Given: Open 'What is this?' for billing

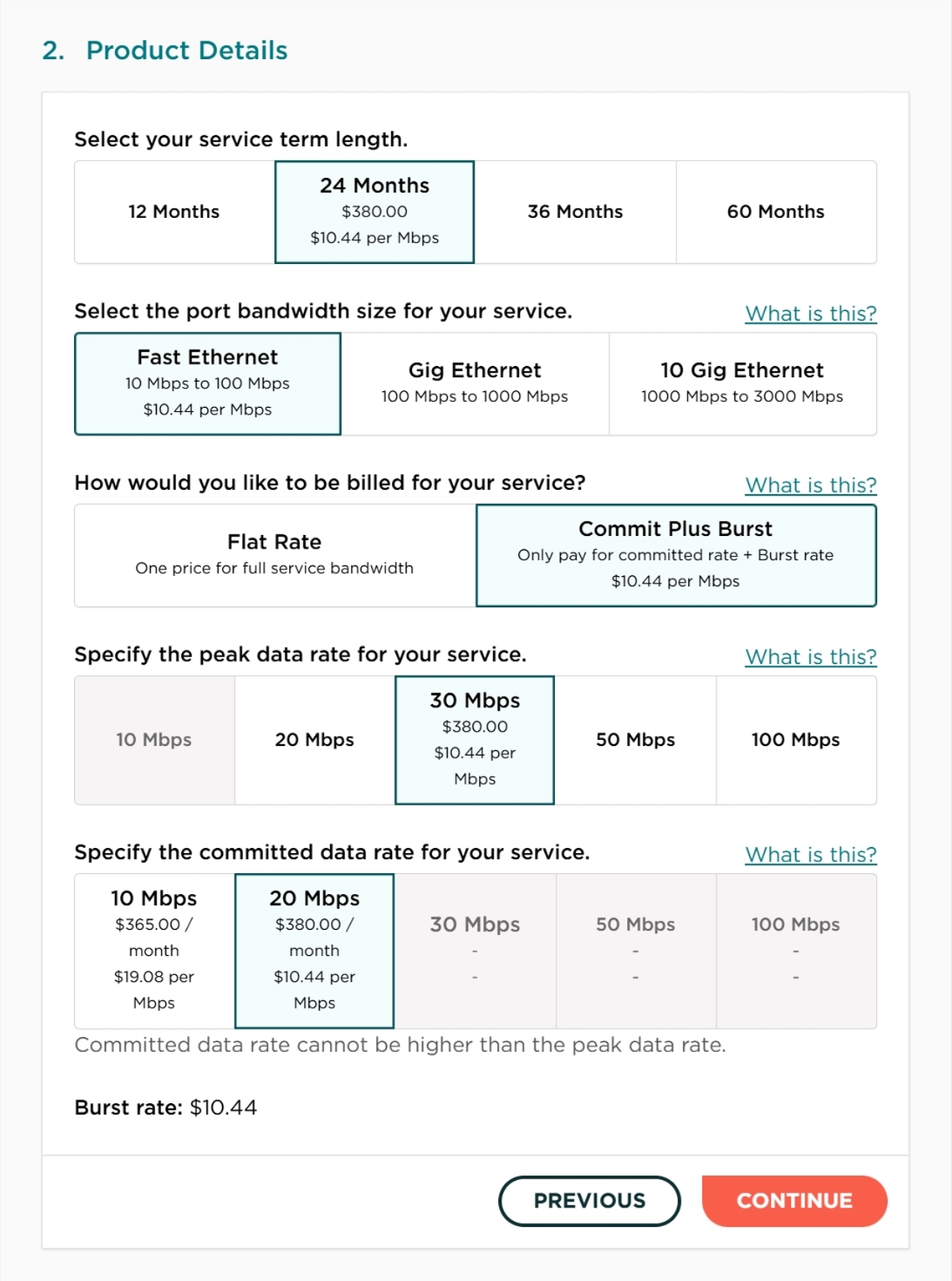Looking at the screenshot, I should (x=811, y=485).
